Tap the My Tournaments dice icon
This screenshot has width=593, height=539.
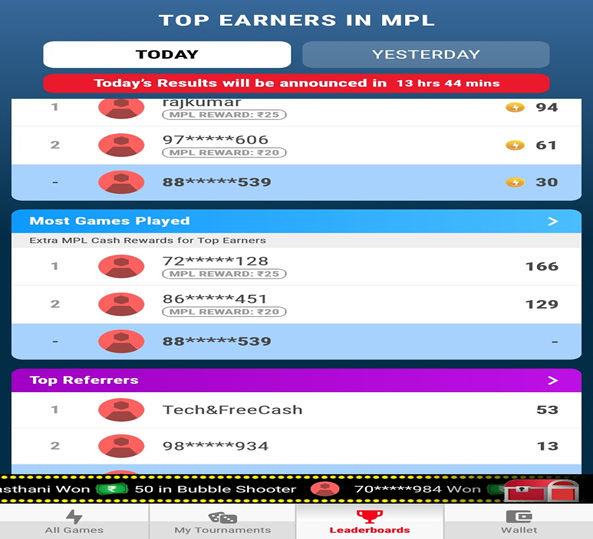[x=222, y=517]
